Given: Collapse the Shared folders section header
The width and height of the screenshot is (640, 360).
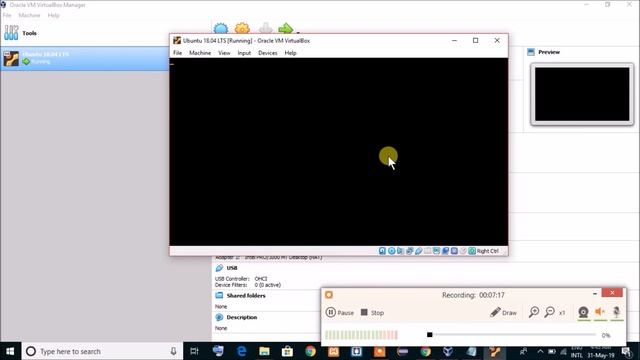Looking at the screenshot, I should [x=246, y=296].
